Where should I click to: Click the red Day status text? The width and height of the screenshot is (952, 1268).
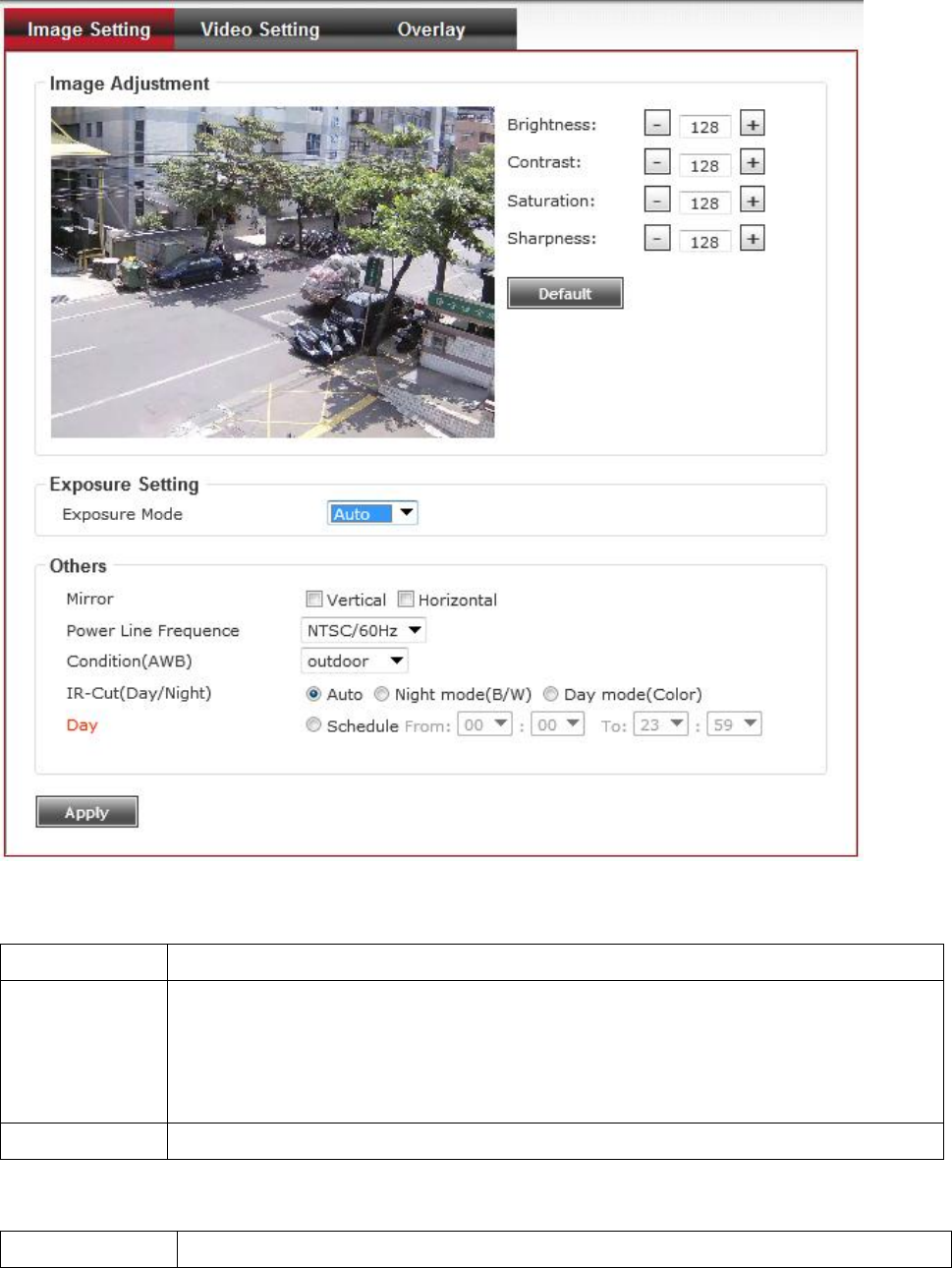click(82, 724)
